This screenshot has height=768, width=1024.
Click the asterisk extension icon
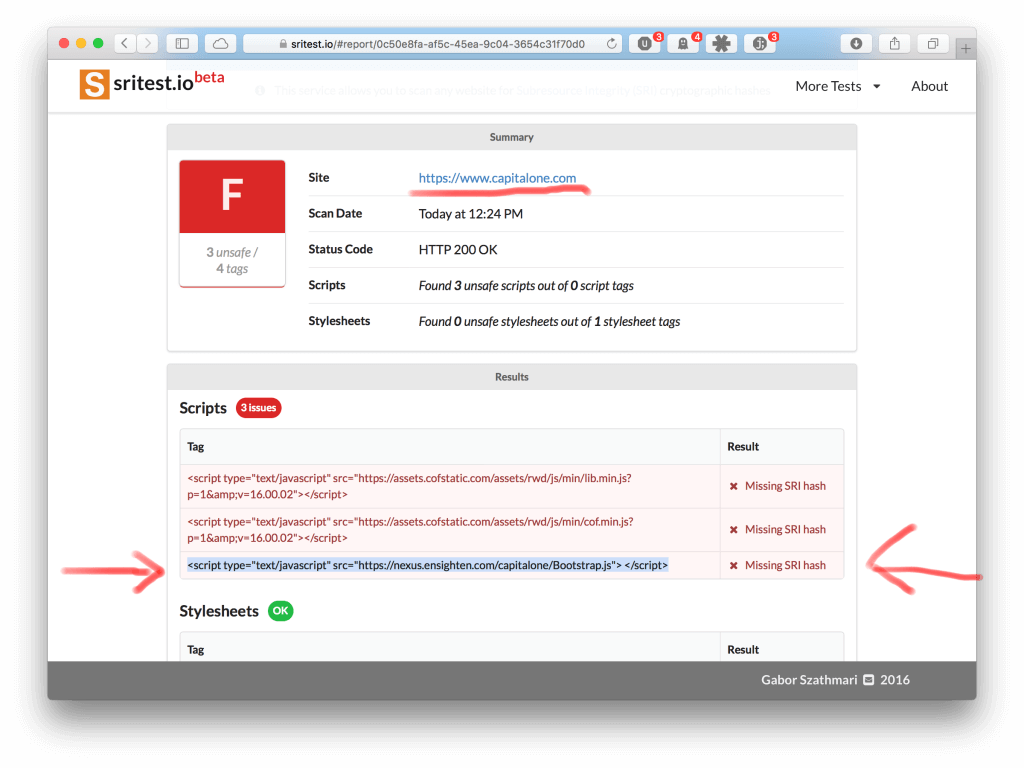coord(722,44)
